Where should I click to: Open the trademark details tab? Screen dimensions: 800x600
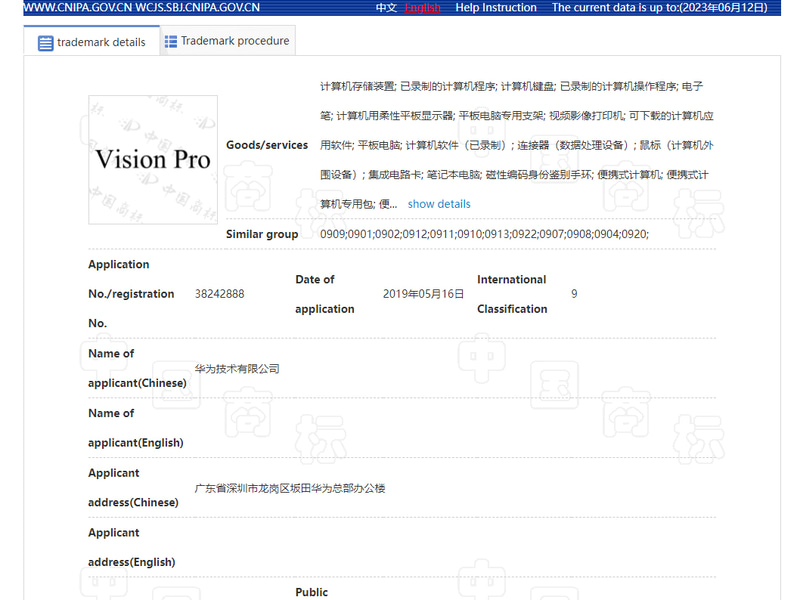(x=92, y=42)
